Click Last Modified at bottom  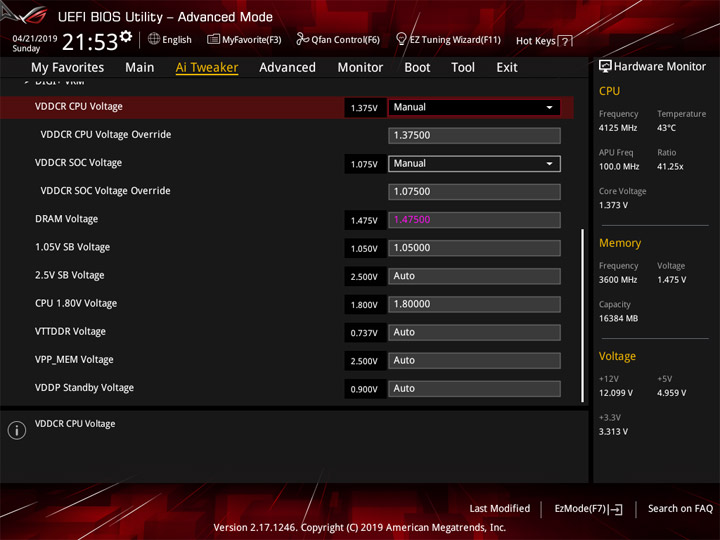(x=500, y=508)
